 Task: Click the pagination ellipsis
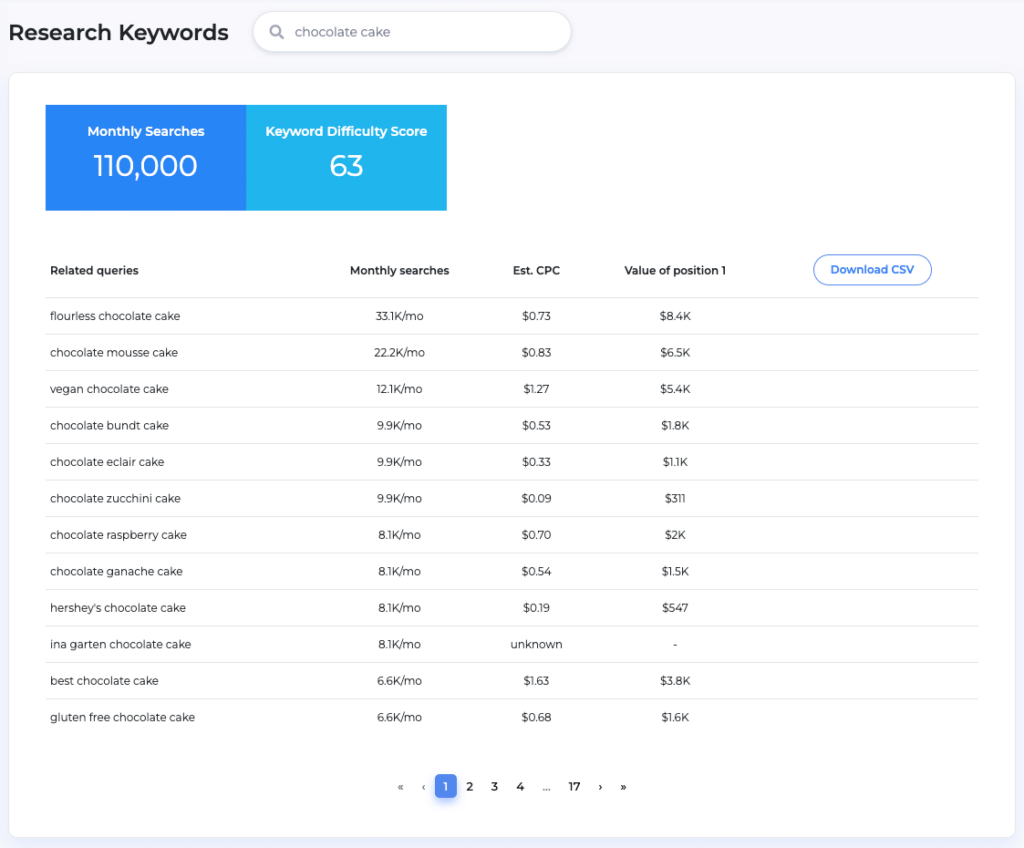pyautogui.click(x=547, y=787)
